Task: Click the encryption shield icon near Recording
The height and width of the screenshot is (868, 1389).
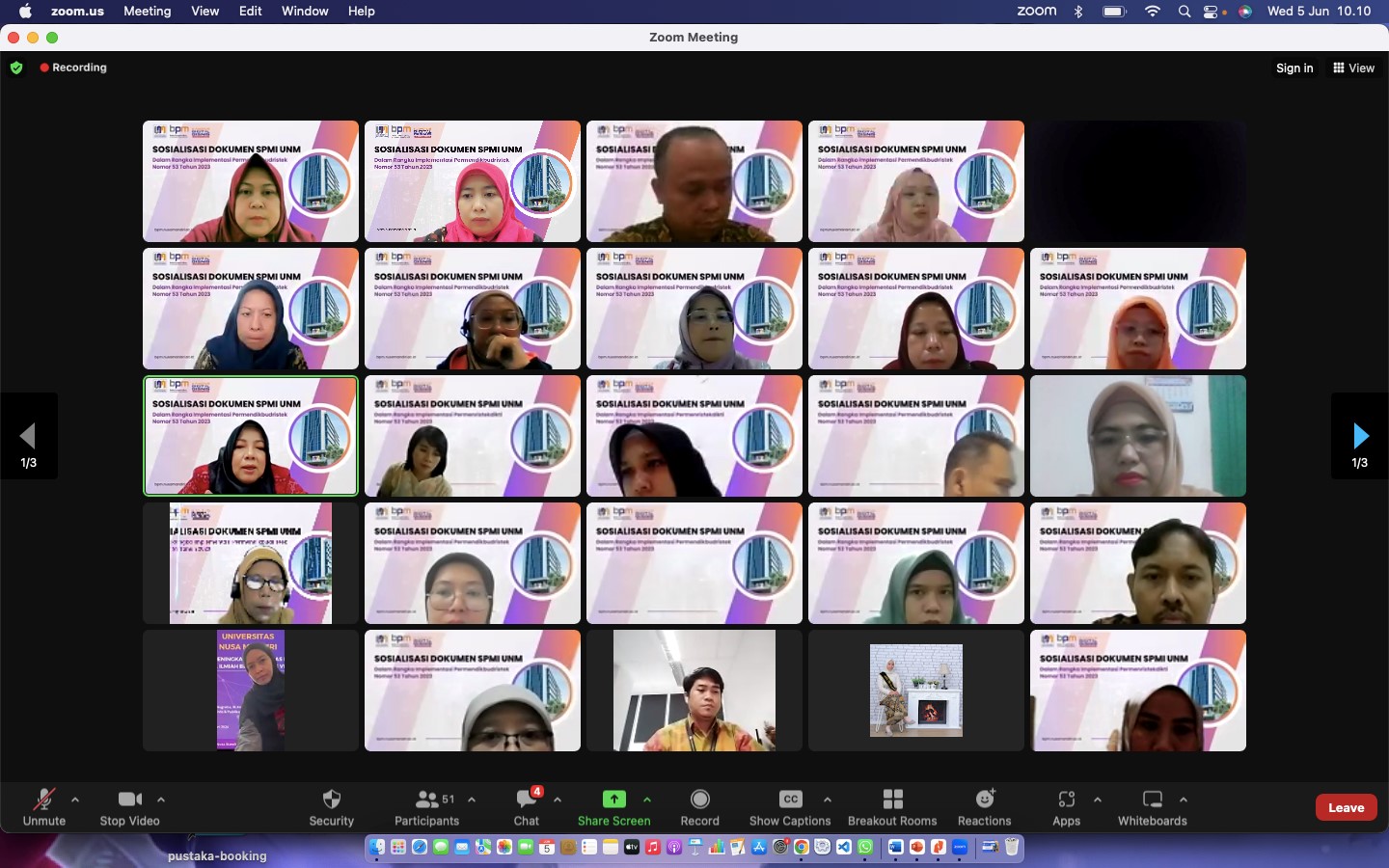Action: (x=16, y=68)
